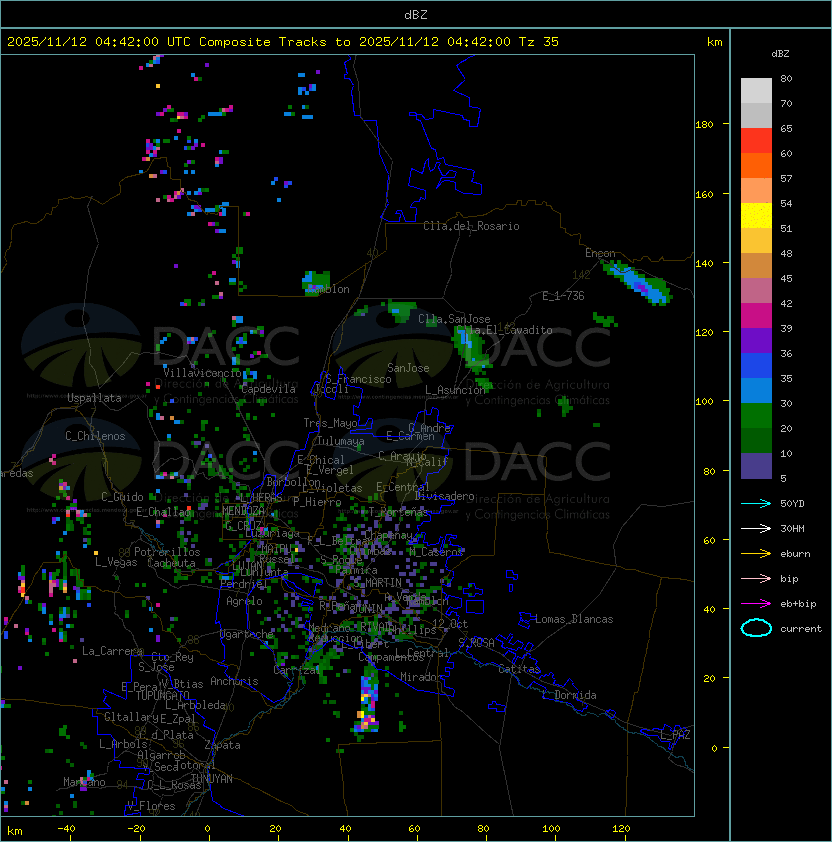Click the 'Zapata' map label
This screenshot has height=842, width=832.
[222, 745]
